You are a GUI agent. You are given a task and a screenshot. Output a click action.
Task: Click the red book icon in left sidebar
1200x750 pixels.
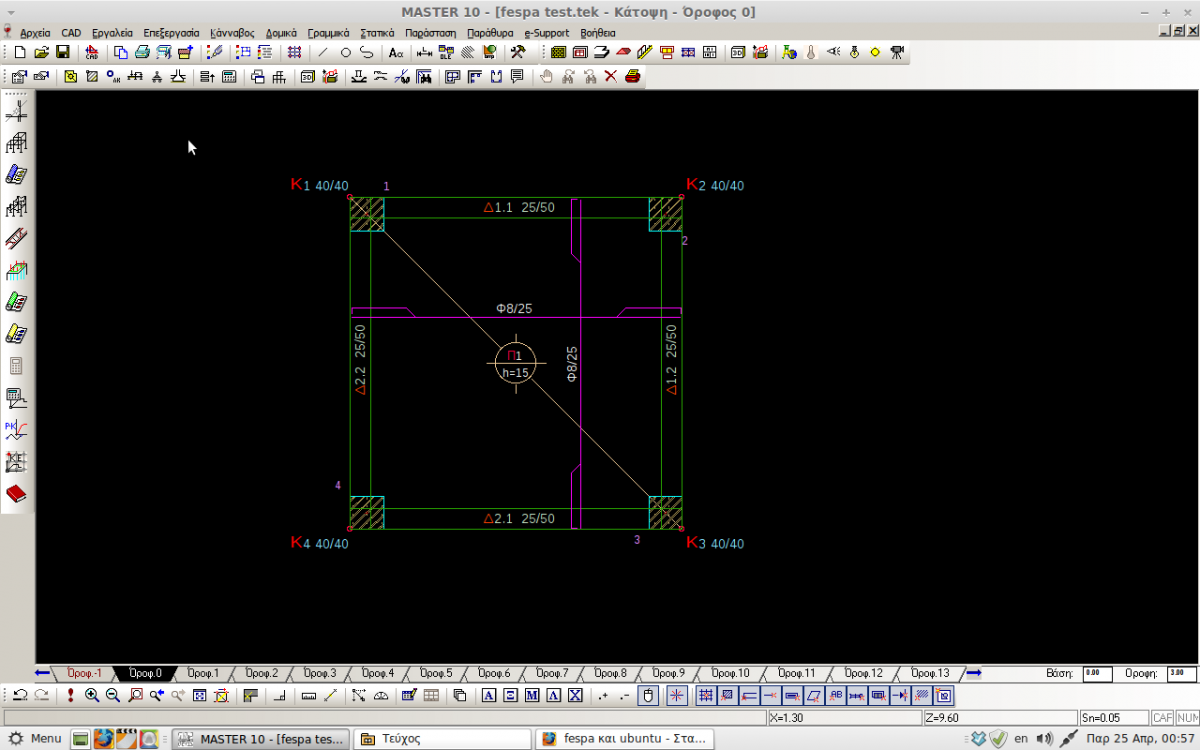pos(16,494)
